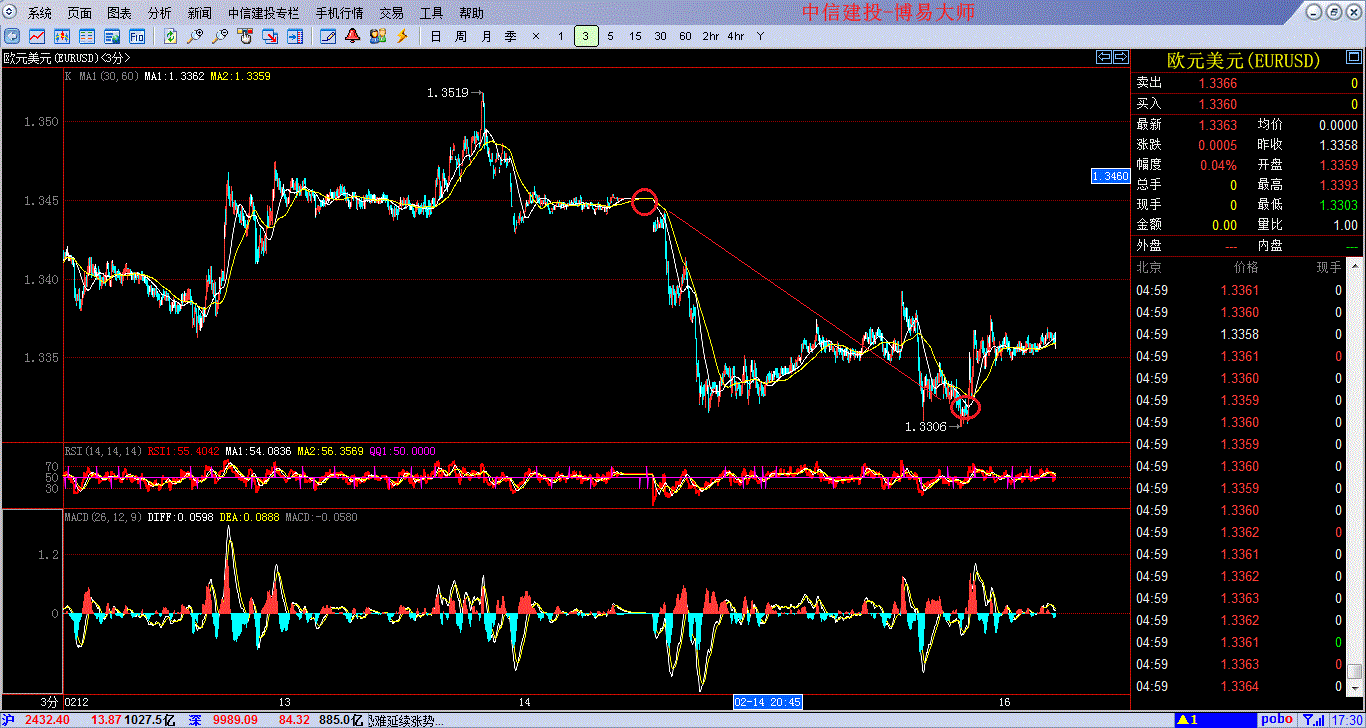Screen dimensions: 1366x728
Task: Open the 中信建投专栏 menu
Action: [x=263, y=13]
